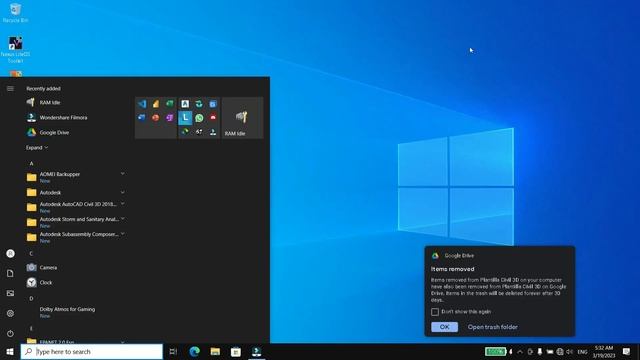The image size is (640, 360).
Task: Open the WhatsApp tile
Action: pyautogui.click(x=199, y=118)
